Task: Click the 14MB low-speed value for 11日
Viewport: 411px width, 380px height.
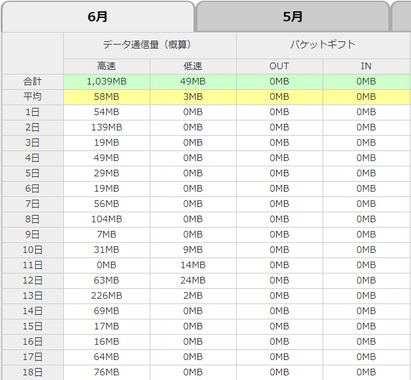Action: [x=193, y=265]
